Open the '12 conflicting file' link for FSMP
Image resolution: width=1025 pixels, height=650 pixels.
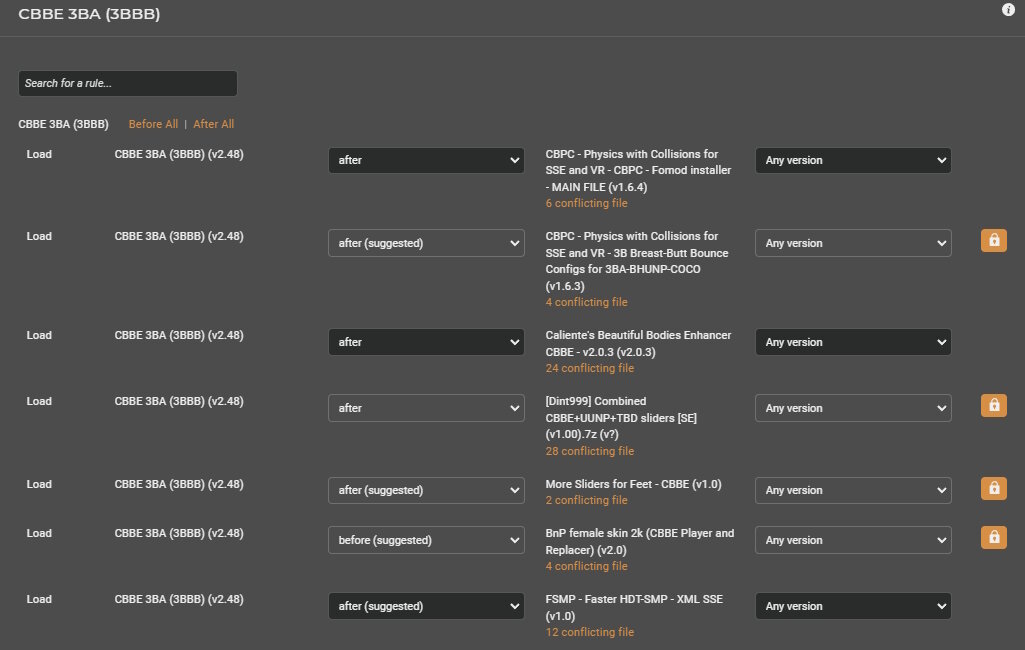(x=589, y=632)
